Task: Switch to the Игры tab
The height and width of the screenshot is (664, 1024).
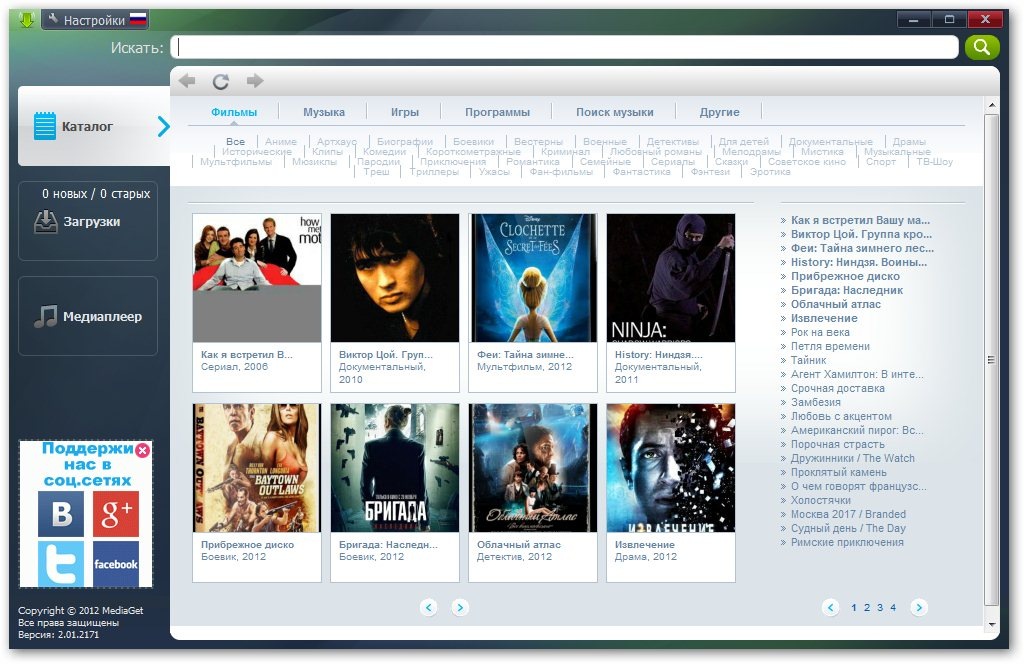Action: coord(405,112)
